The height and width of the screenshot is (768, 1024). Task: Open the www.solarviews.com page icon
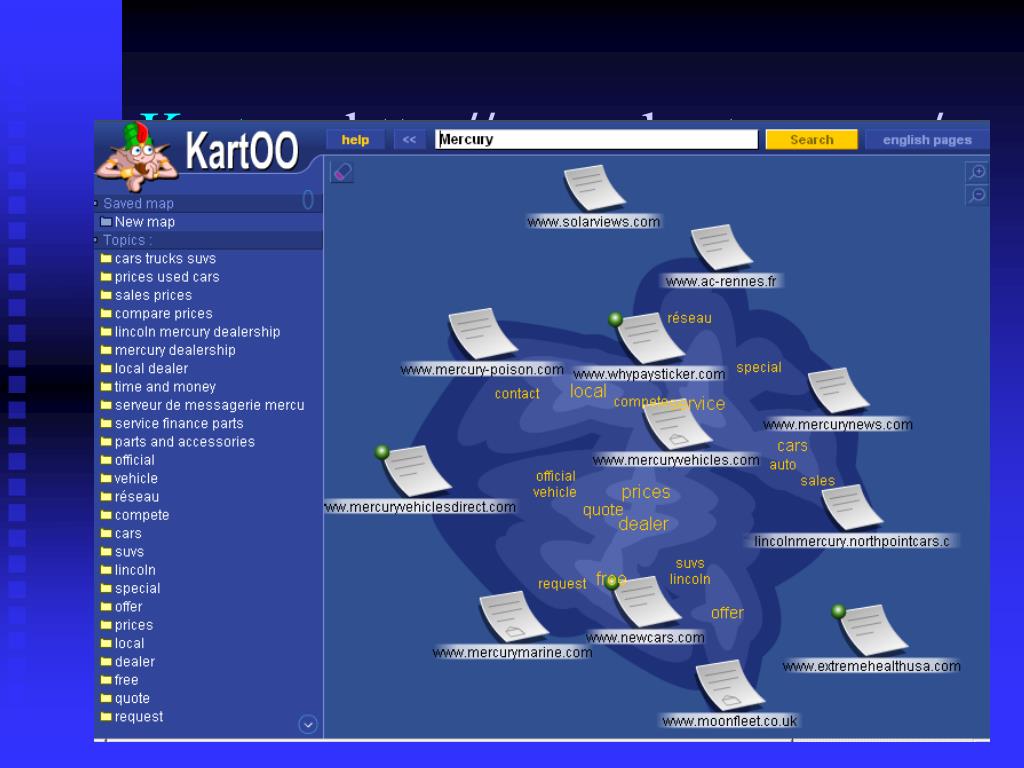click(594, 188)
